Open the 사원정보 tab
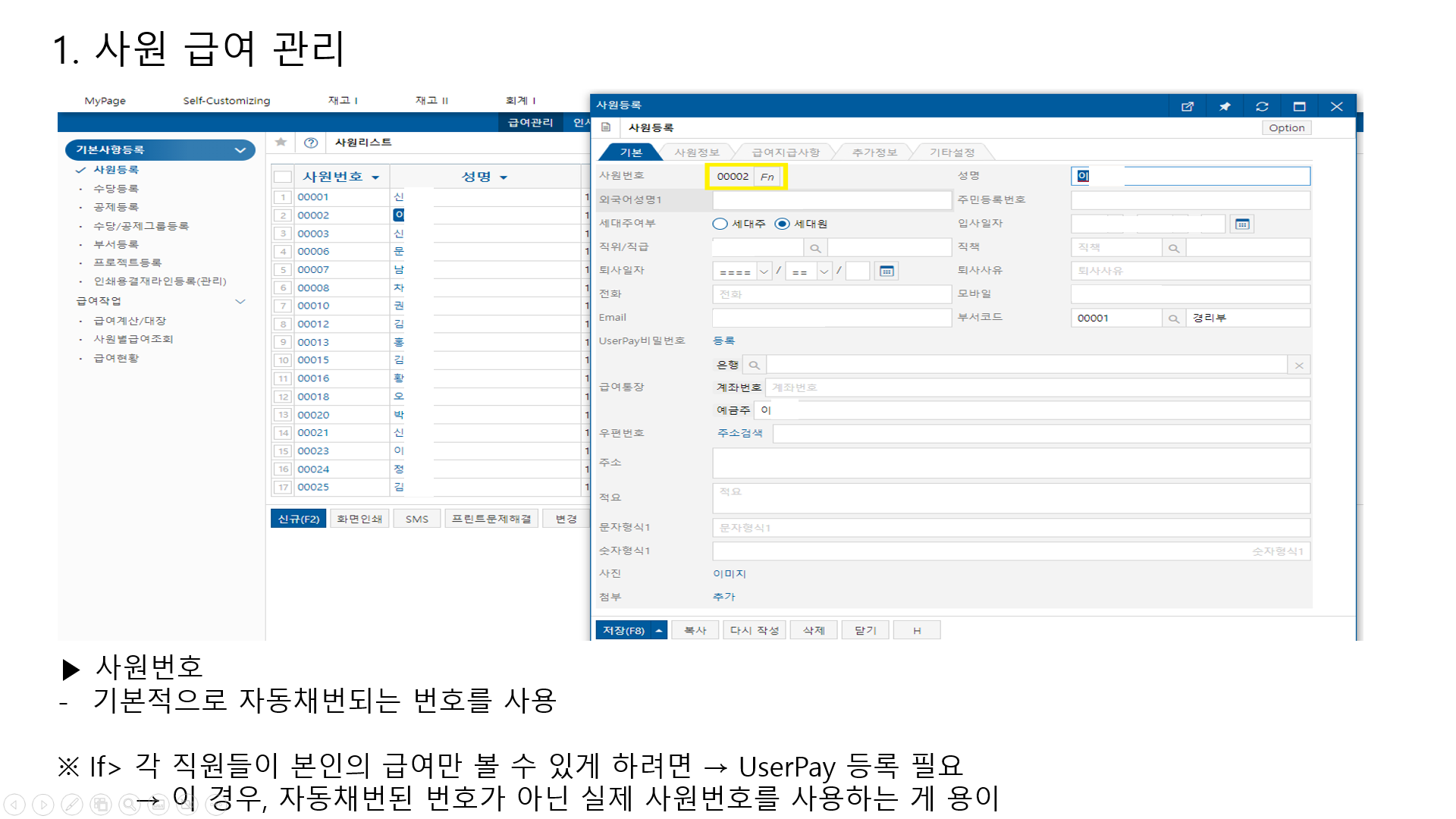Image resolution: width=1456 pixels, height=819 pixels. (x=696, y=152)
